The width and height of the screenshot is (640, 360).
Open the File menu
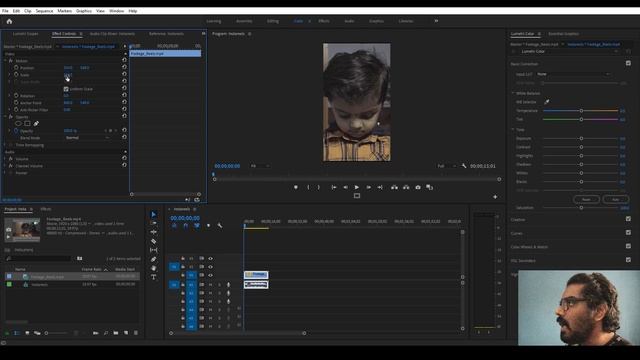[x=5, y=11]
